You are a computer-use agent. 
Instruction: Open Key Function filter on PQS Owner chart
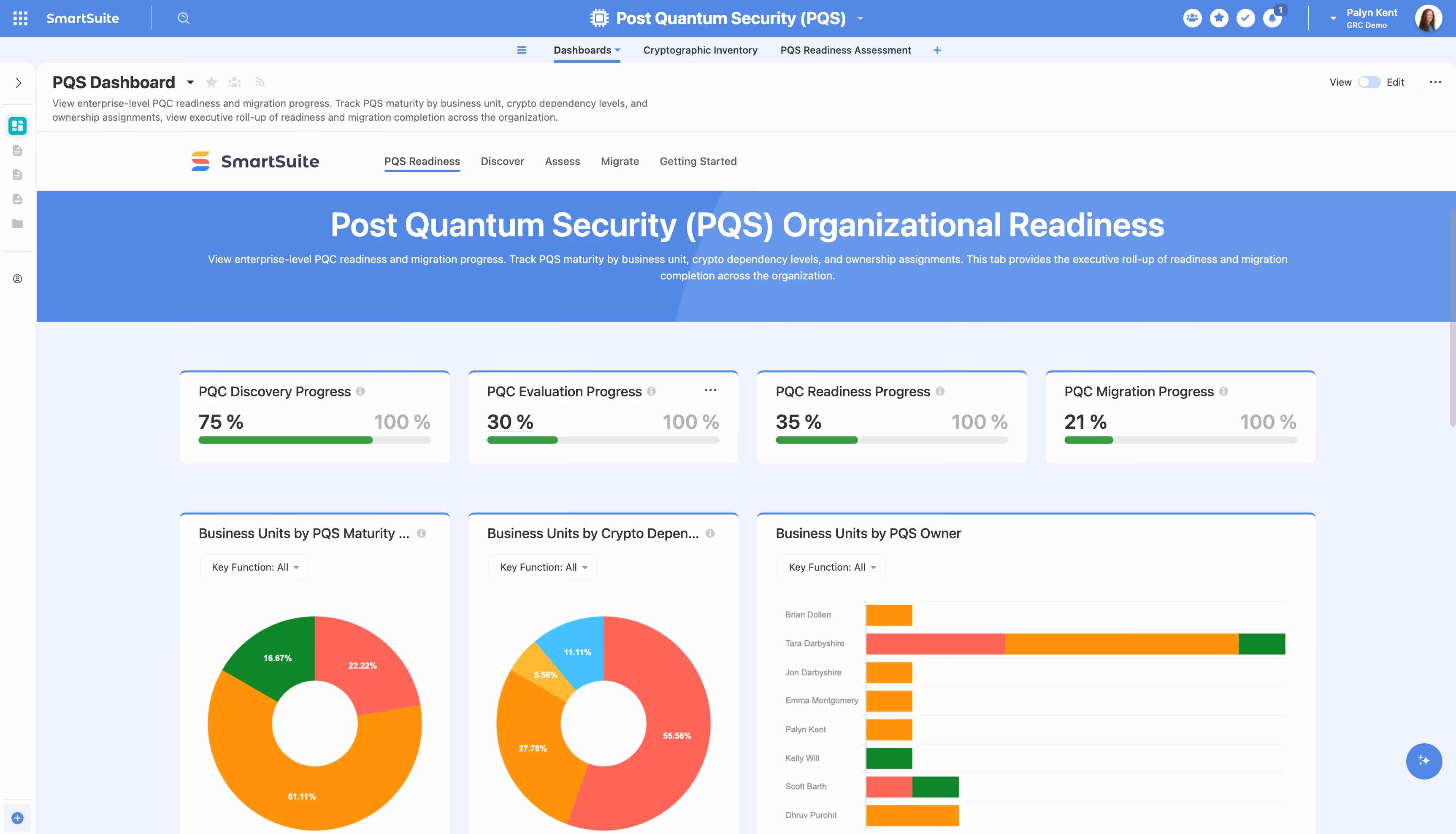[x=831, y=567]
